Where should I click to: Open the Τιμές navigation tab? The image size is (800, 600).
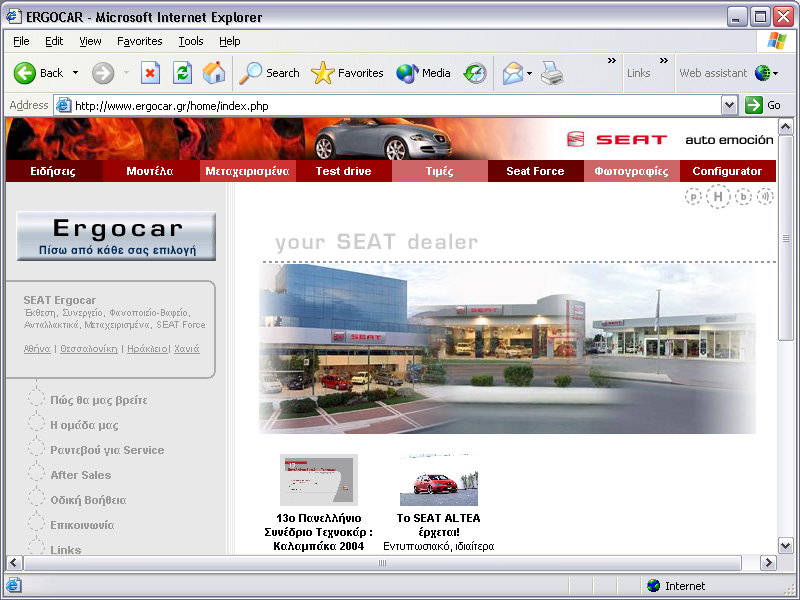pos(440,171)
